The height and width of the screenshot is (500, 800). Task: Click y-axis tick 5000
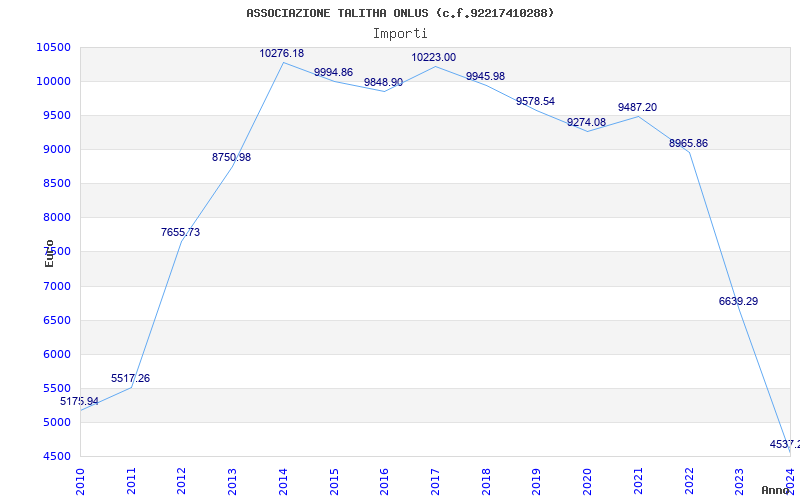point(56,422)
